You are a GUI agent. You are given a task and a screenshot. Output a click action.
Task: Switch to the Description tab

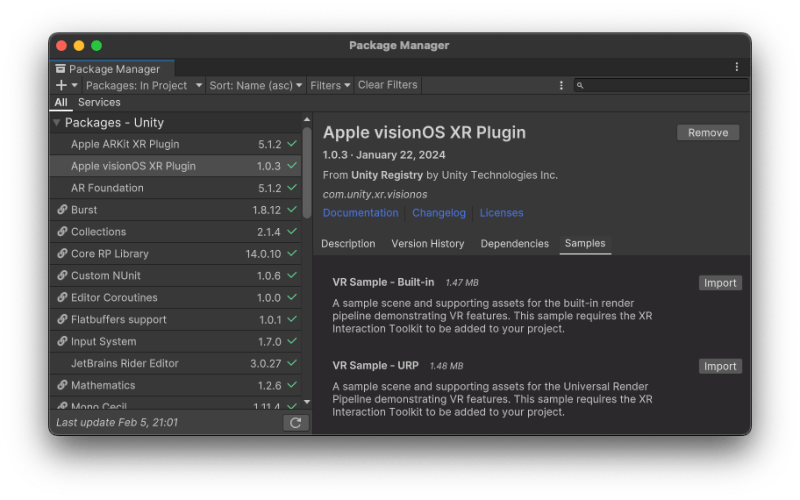(348, 244)
